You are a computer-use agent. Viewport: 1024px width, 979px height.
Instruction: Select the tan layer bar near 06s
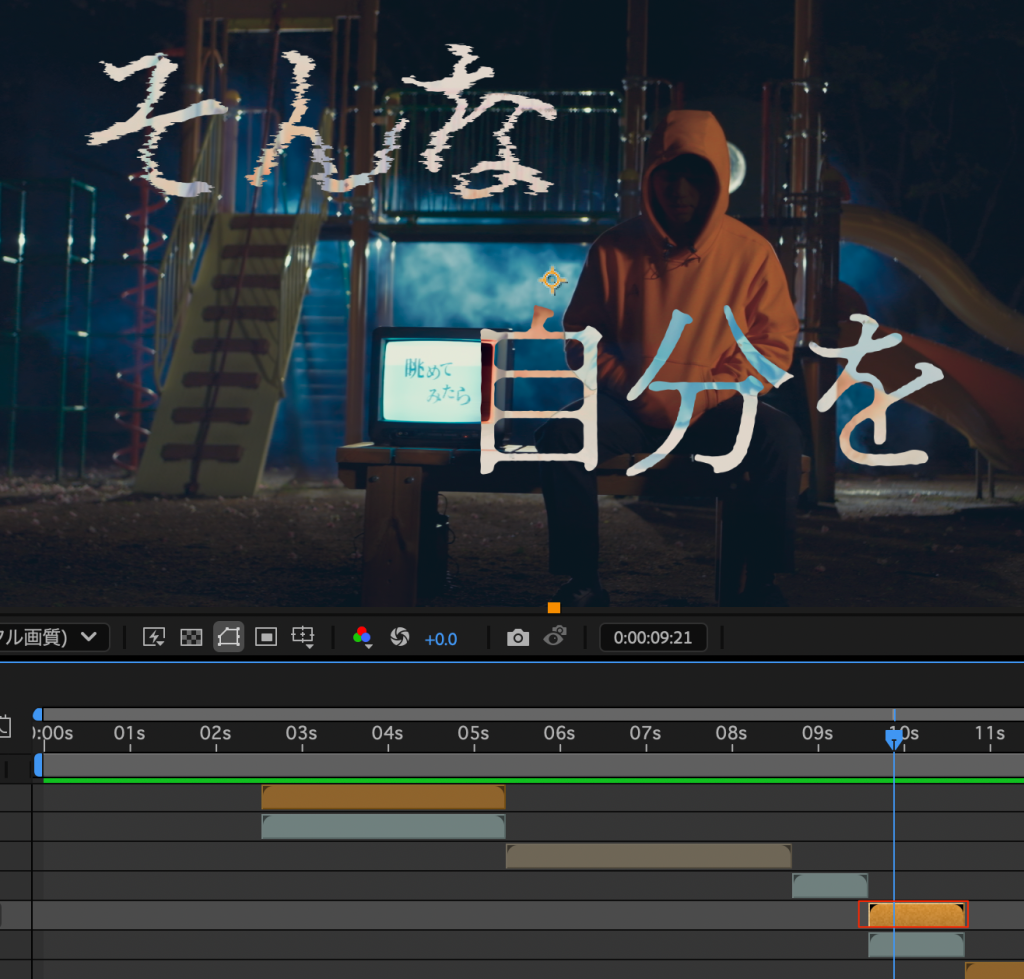click(648, 856)
